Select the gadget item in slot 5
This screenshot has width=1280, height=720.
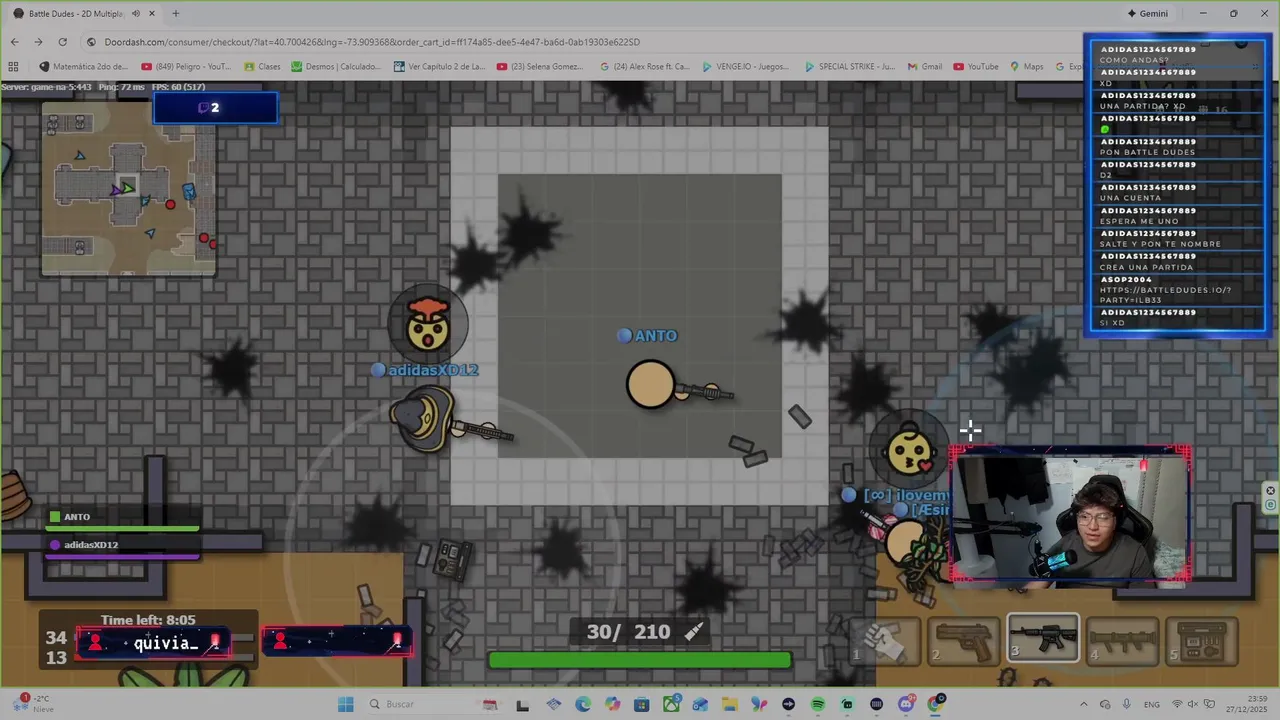1203,640
